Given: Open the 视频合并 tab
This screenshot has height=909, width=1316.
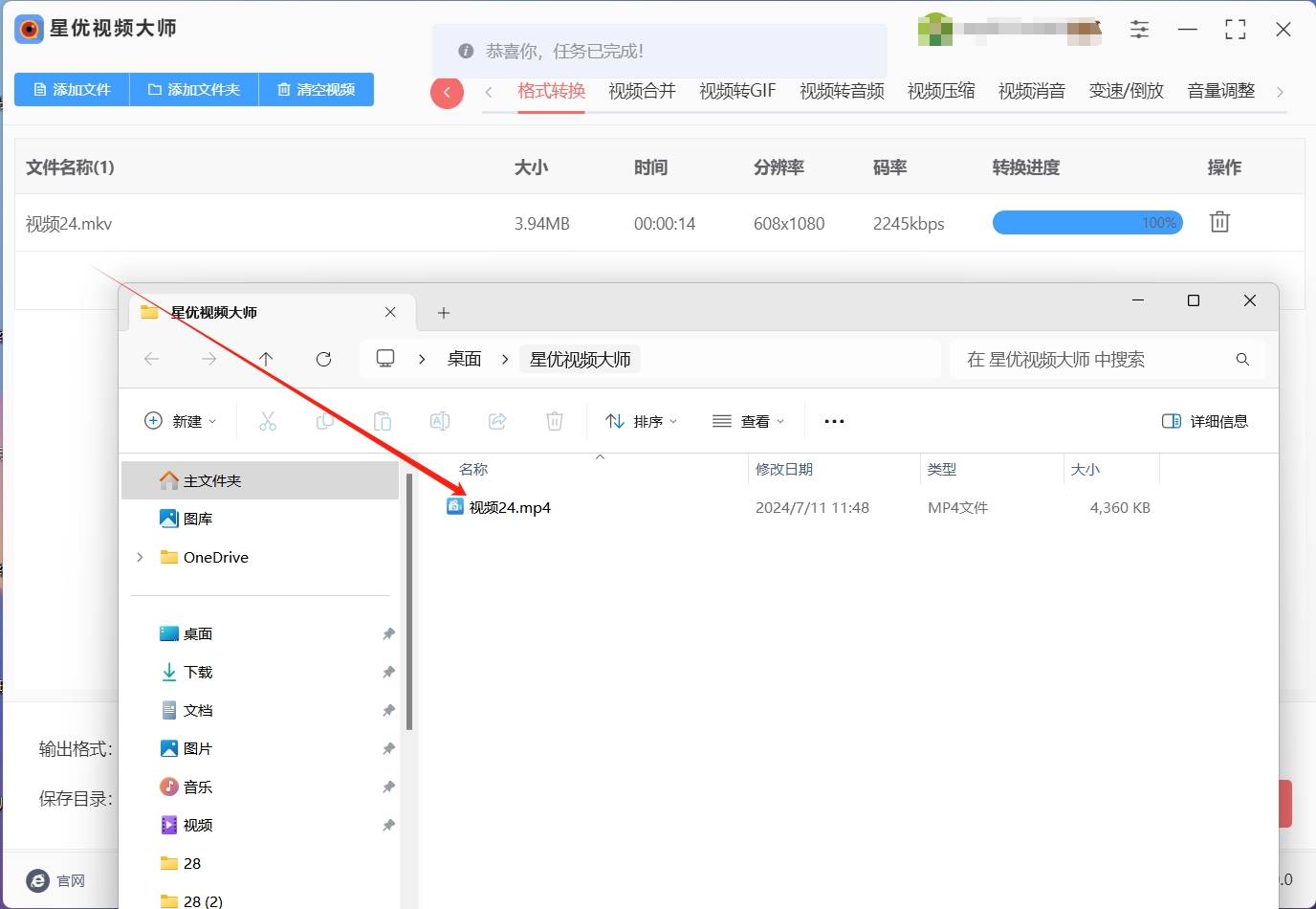Looking at the screenshot, I should 642,91.
